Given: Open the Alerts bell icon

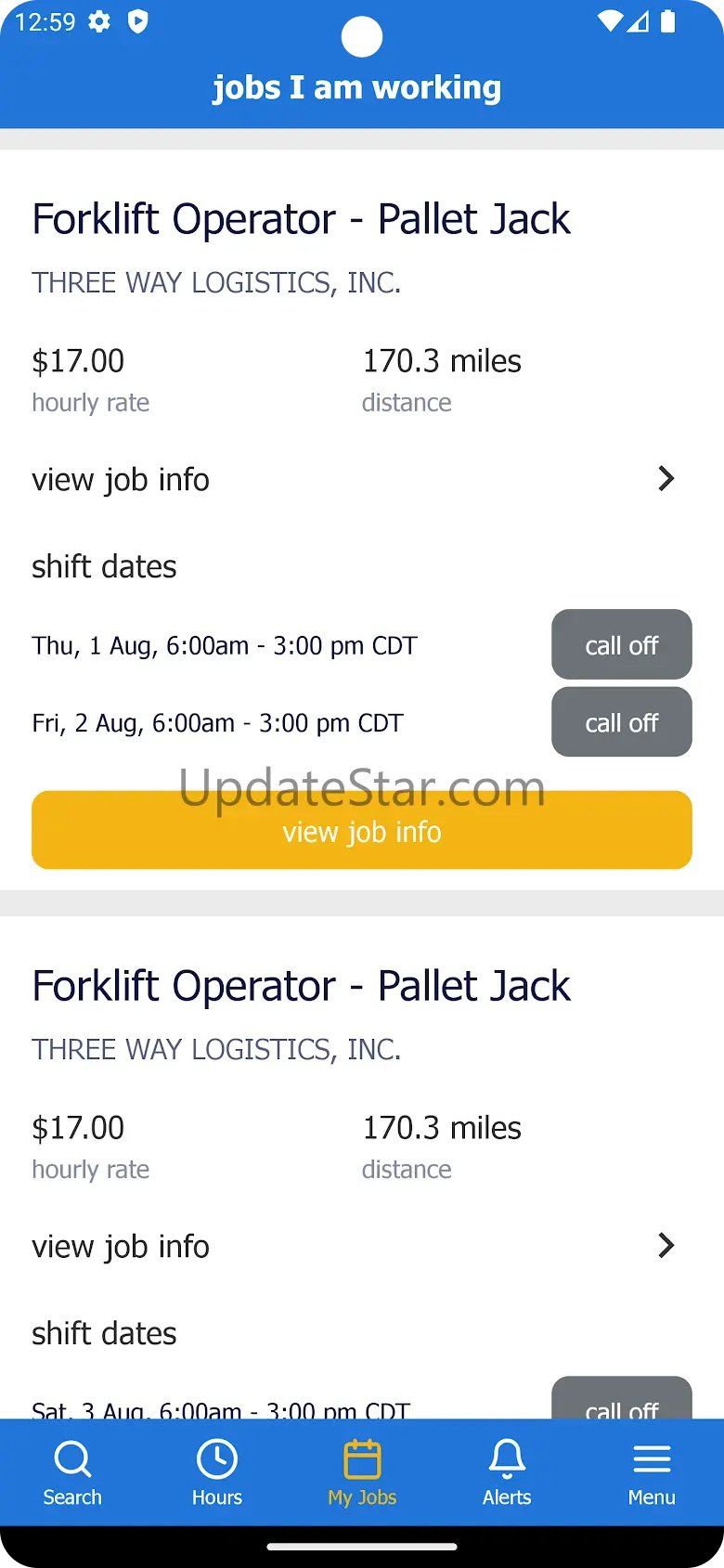Looking at the screenshot, I should (x=507, y=1459).
